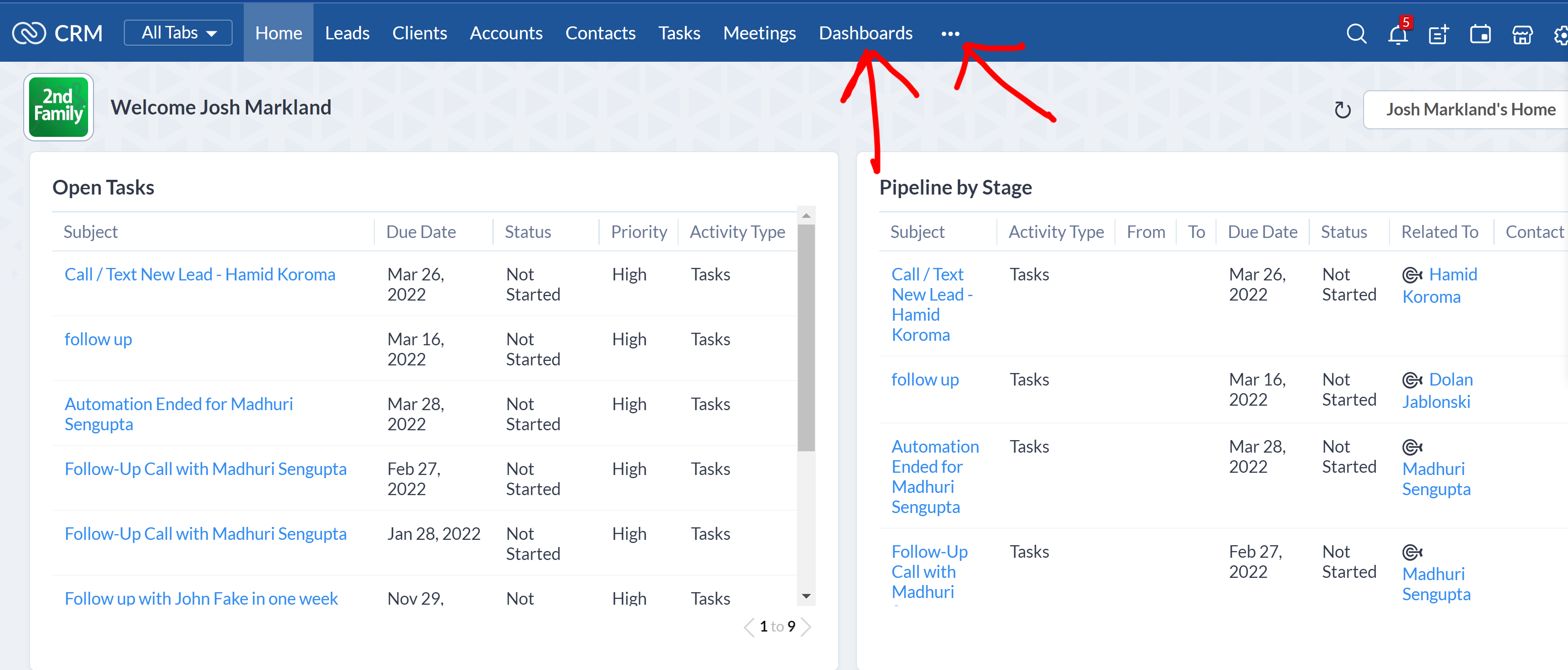
Task: Open the notifications bell icon
Action: 1397,35
